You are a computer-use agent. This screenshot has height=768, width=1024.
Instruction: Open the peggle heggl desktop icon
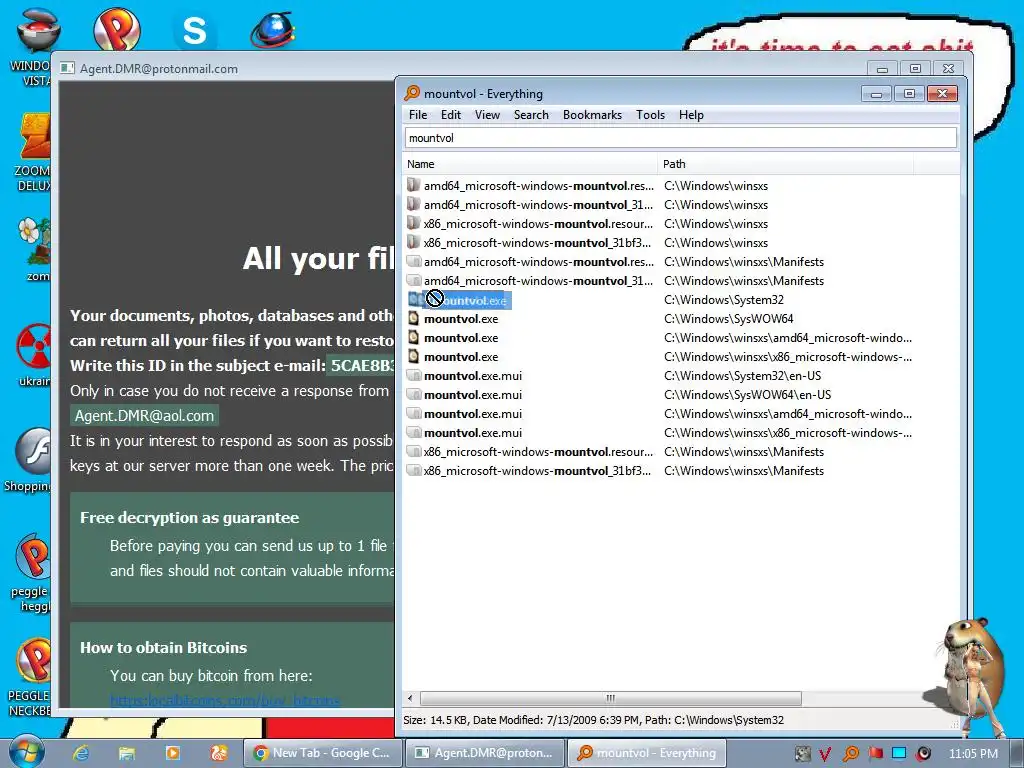33,573
